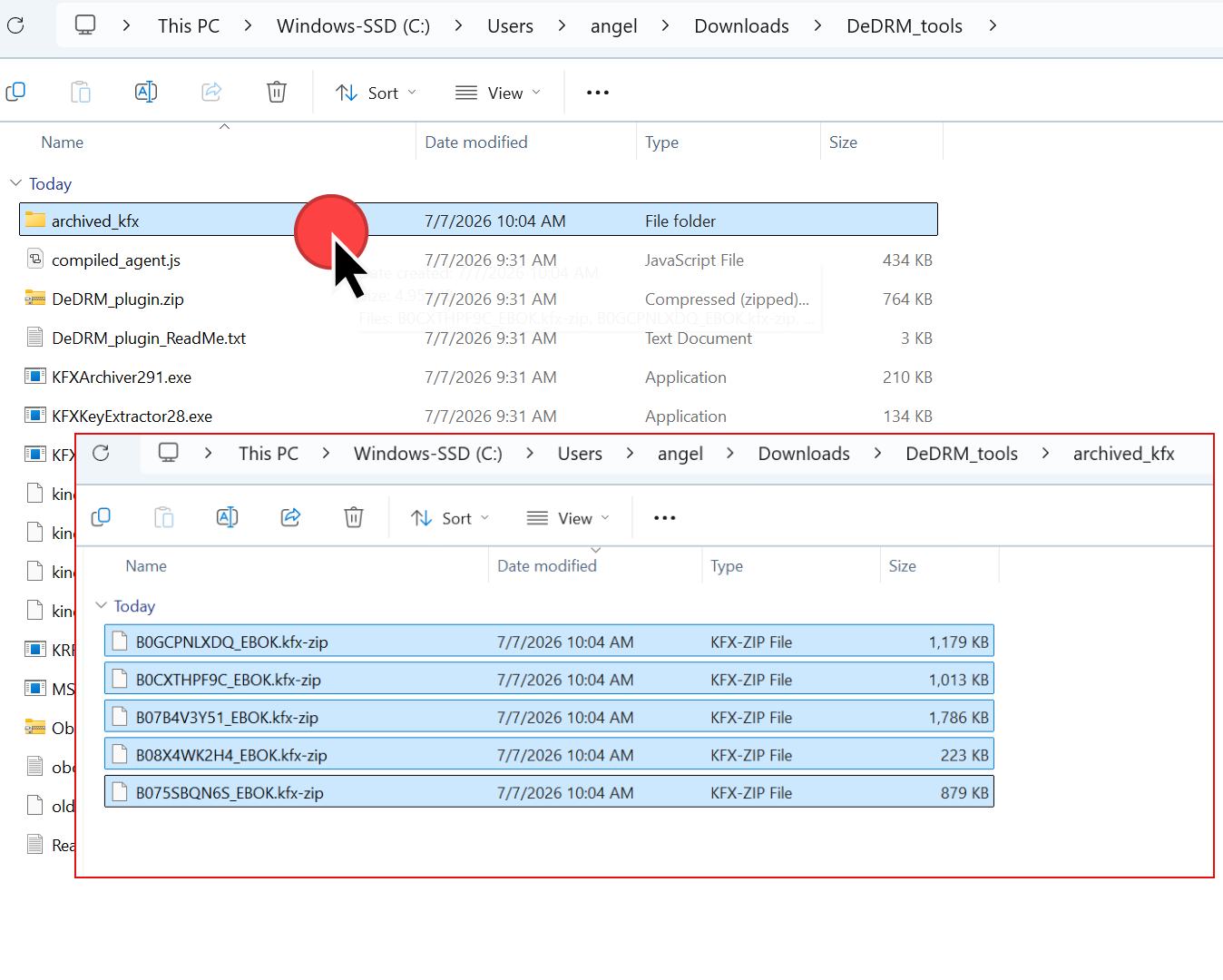Sort by Date modified in DeDRM_tools window
Image resolution: width=1223 pixels, height=980 pixels.
[x=476, y=142]
